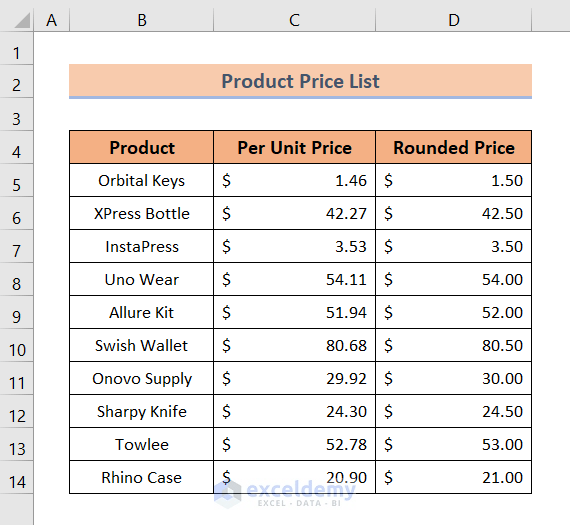The height and width of the screenshot is (525, 570).
Task: Select row 14 header
Action: click(16, 477)
